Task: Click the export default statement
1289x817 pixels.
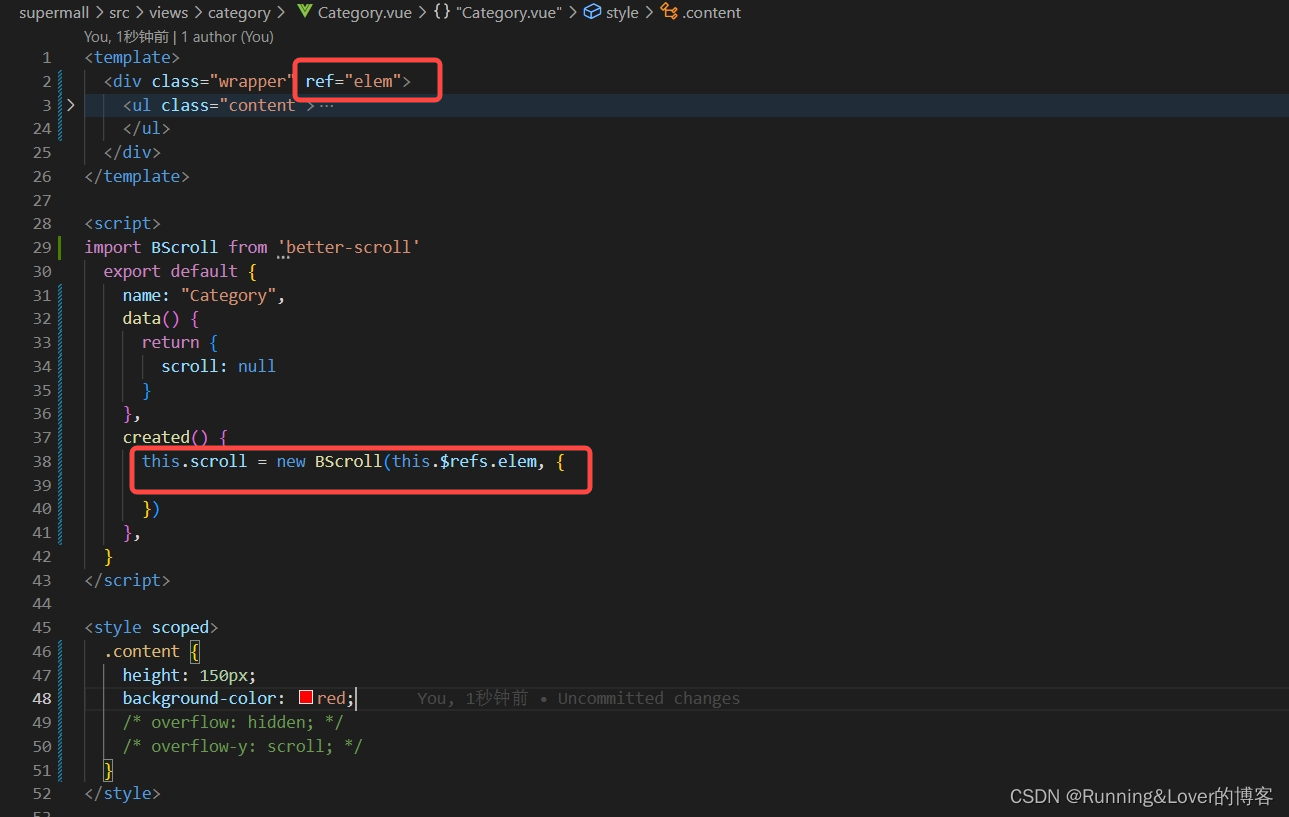Action: coord(170,271)
